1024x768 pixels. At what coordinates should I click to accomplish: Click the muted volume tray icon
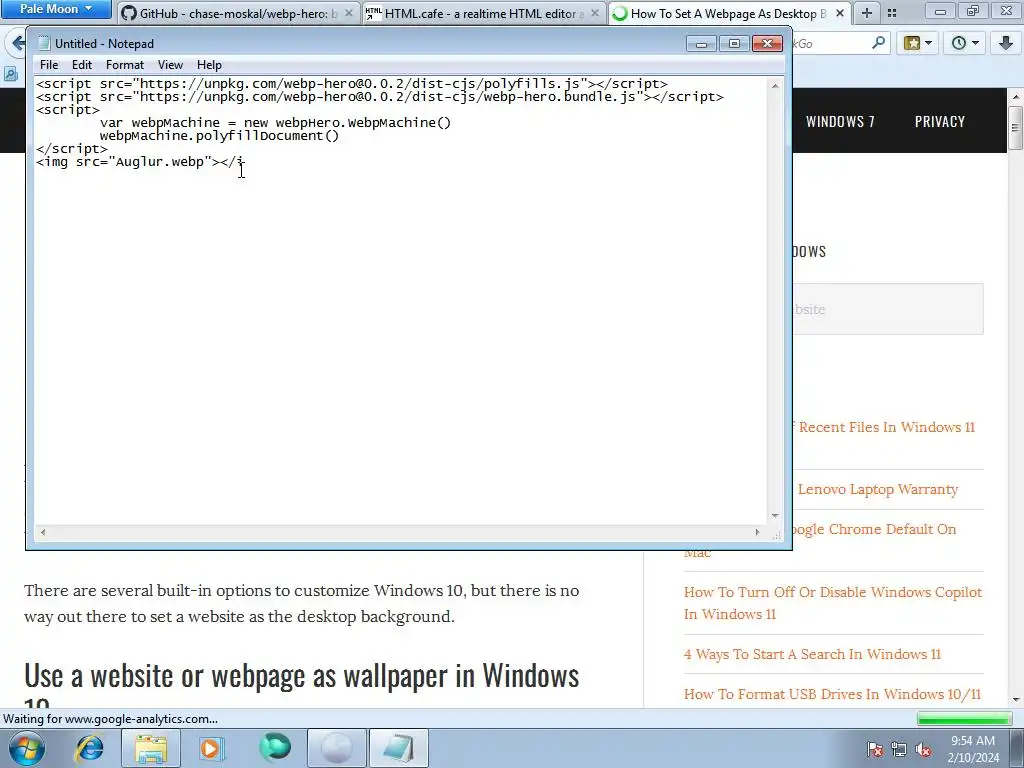923,750
